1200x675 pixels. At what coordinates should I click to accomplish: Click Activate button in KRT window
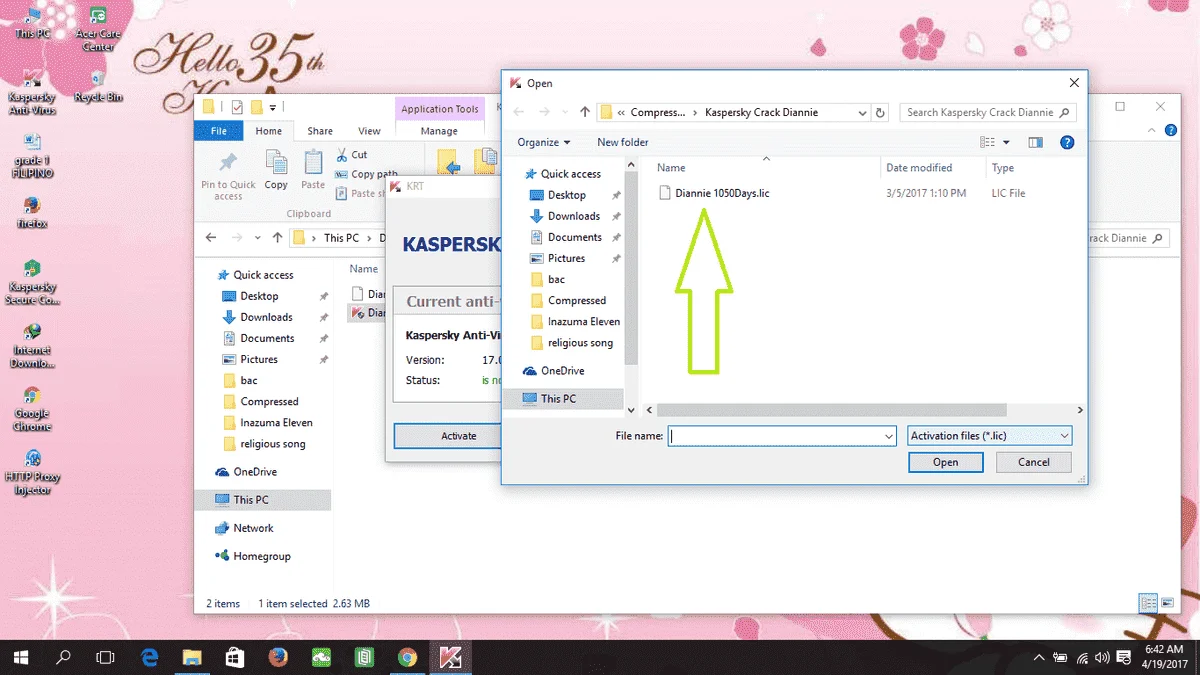point(459,436)
